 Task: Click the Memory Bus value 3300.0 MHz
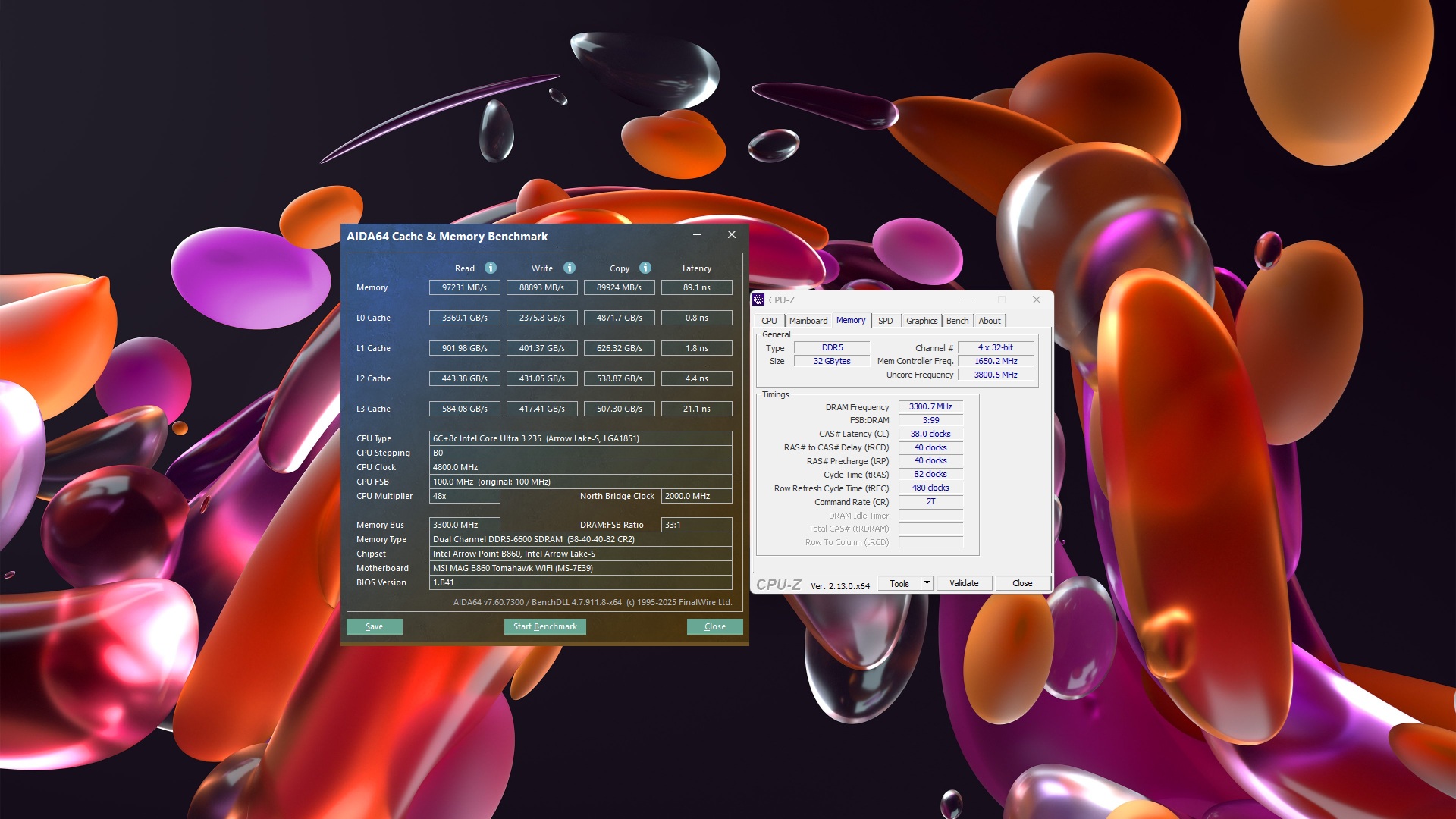pyautogui.click(x=465, y=525)
